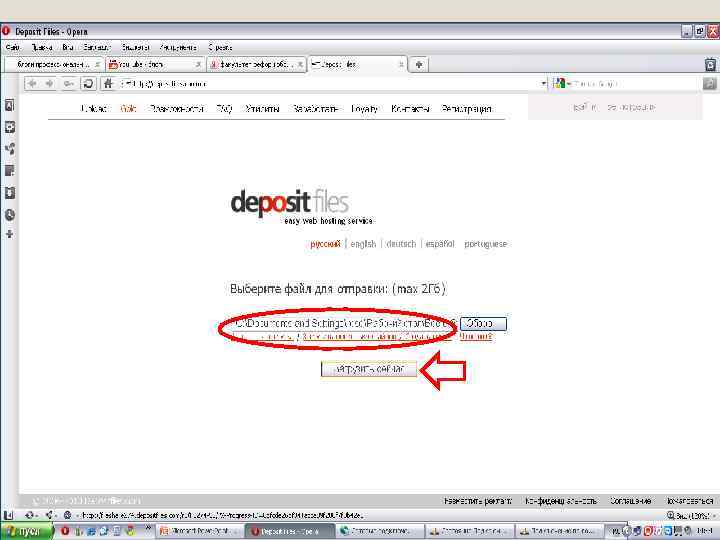Click the Обзор browse button
Image resolution: width=720 pixels, height=540 pixels.
[483, 324]
